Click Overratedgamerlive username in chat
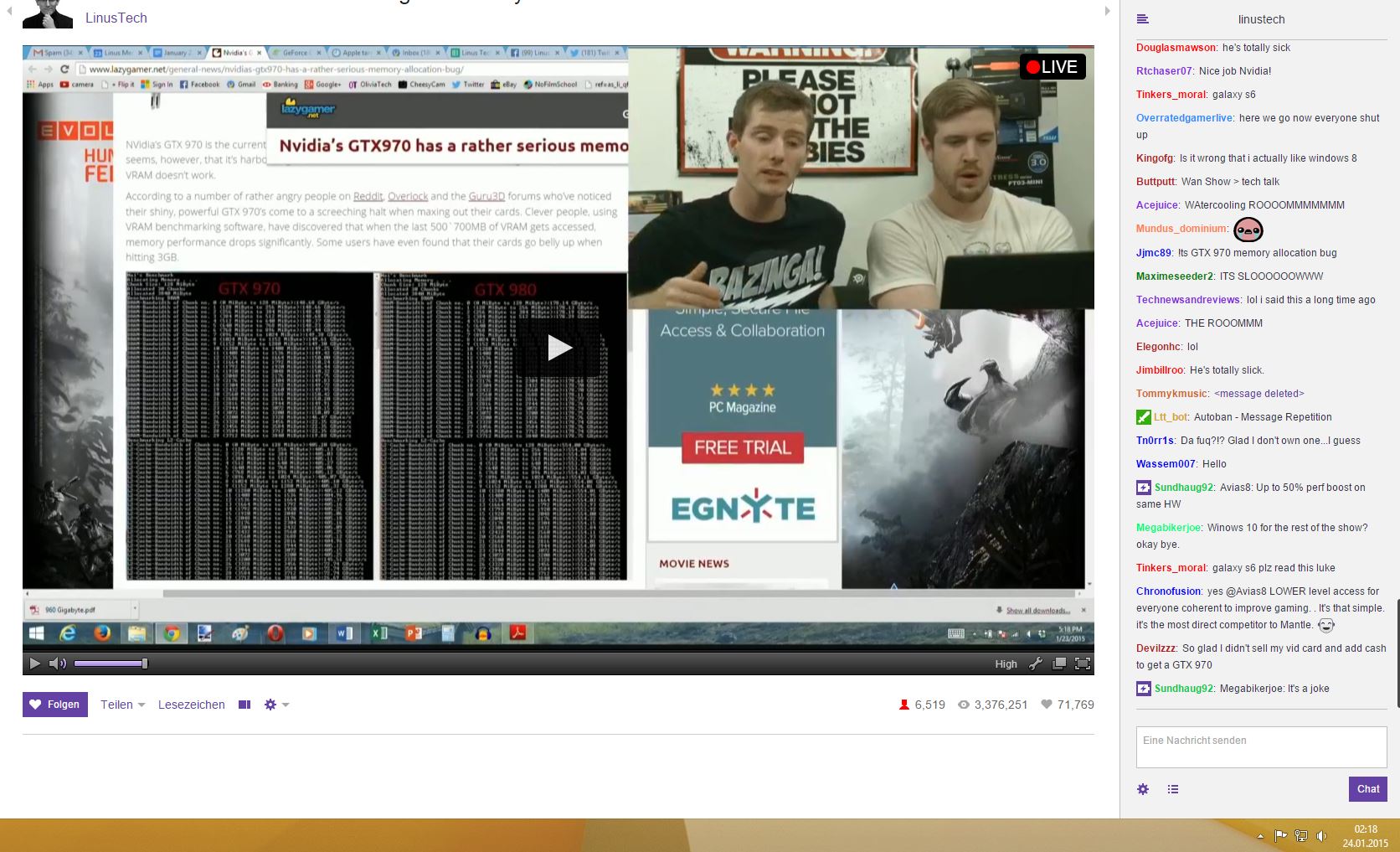The width and height of the screenshot is (1400, 852). (x=1184, y=118)
